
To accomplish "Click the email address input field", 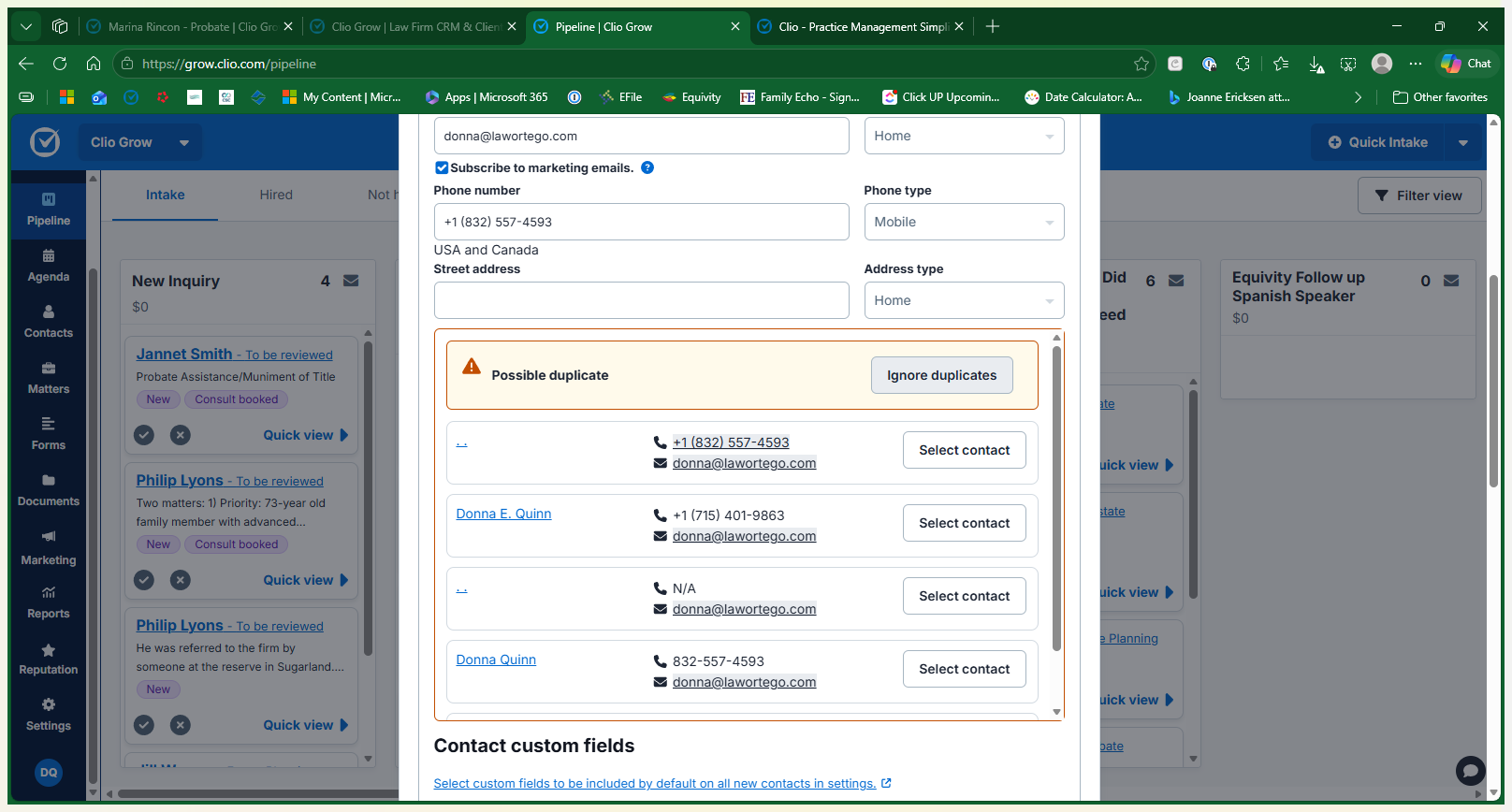I will [641, 136].
